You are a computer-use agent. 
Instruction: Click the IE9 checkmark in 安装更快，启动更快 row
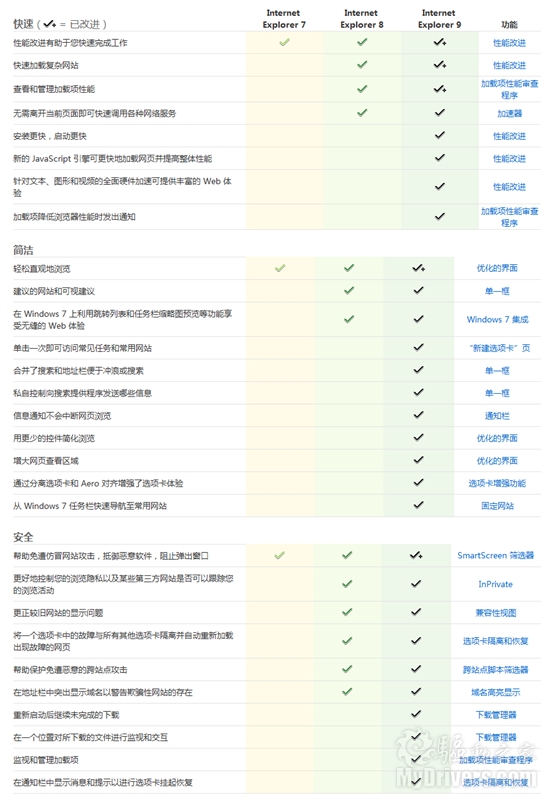click(x=440, y=135)
